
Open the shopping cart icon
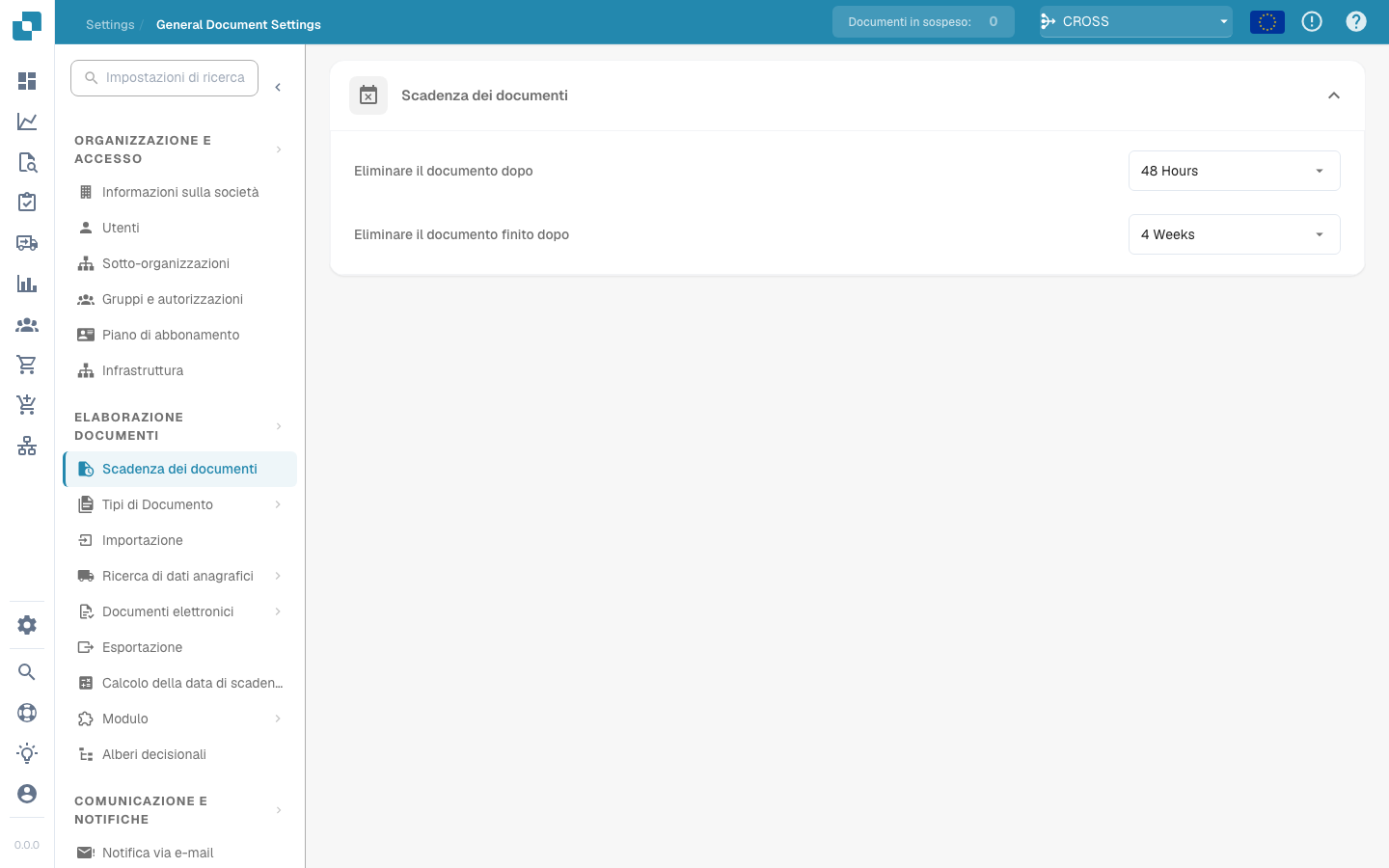click(x=27, y=365)
